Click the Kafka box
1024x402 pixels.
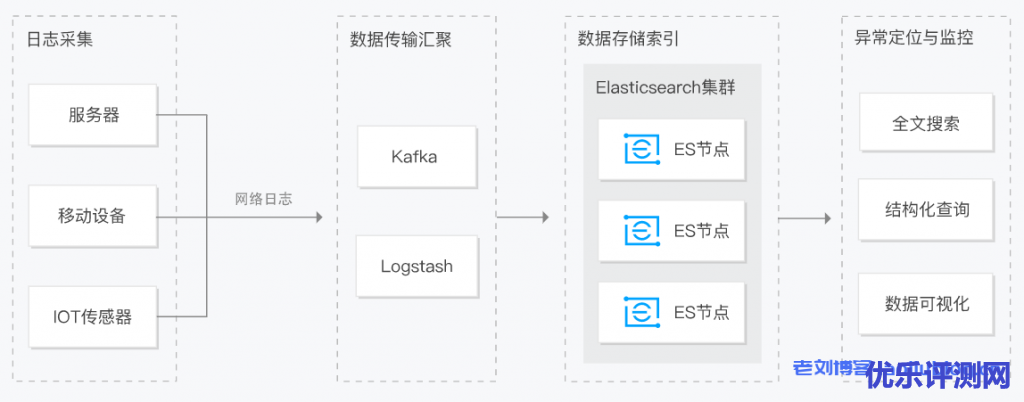pyautogui.click(x=414, y=157)
